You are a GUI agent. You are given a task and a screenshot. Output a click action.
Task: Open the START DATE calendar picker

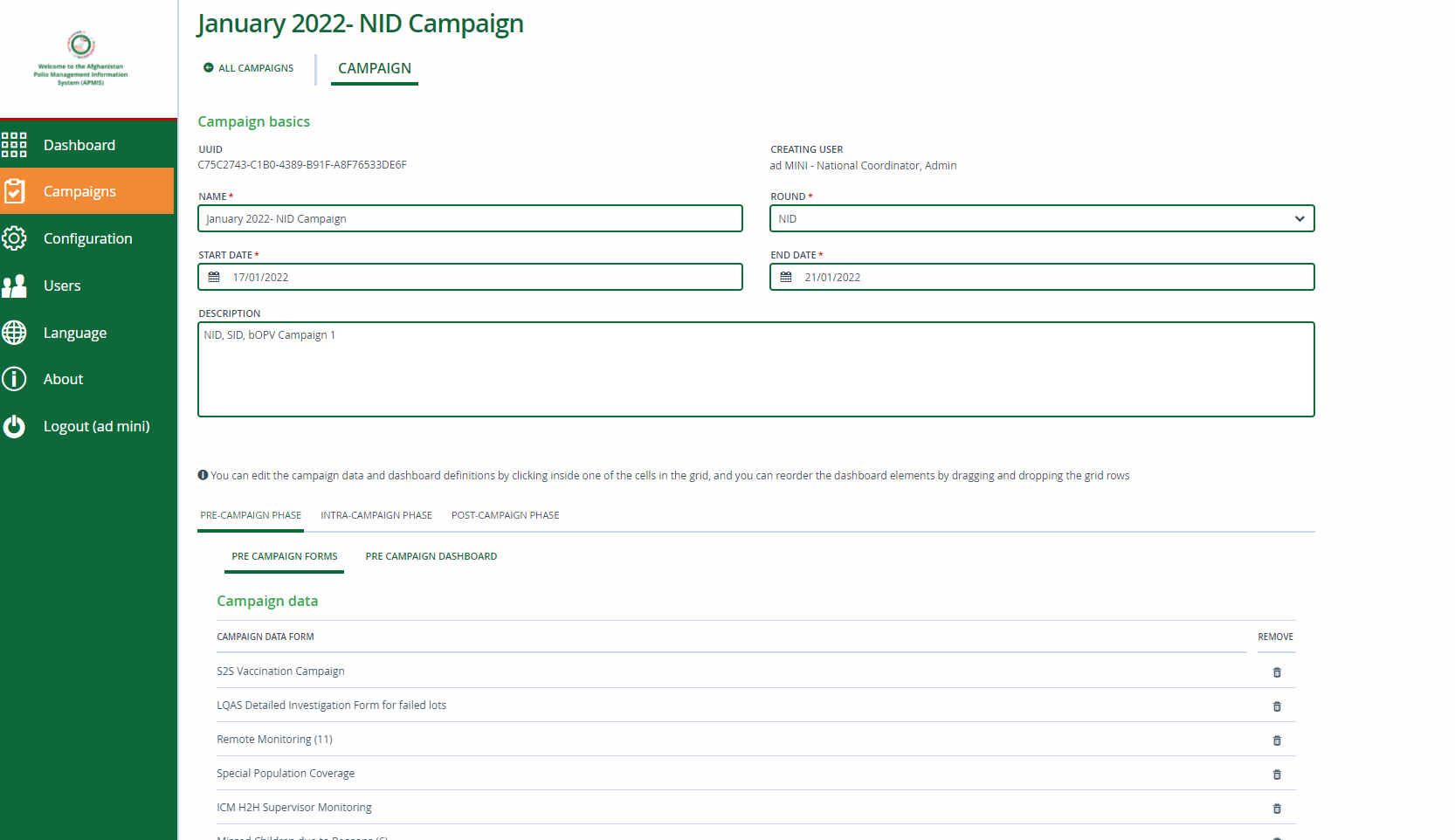214,277
